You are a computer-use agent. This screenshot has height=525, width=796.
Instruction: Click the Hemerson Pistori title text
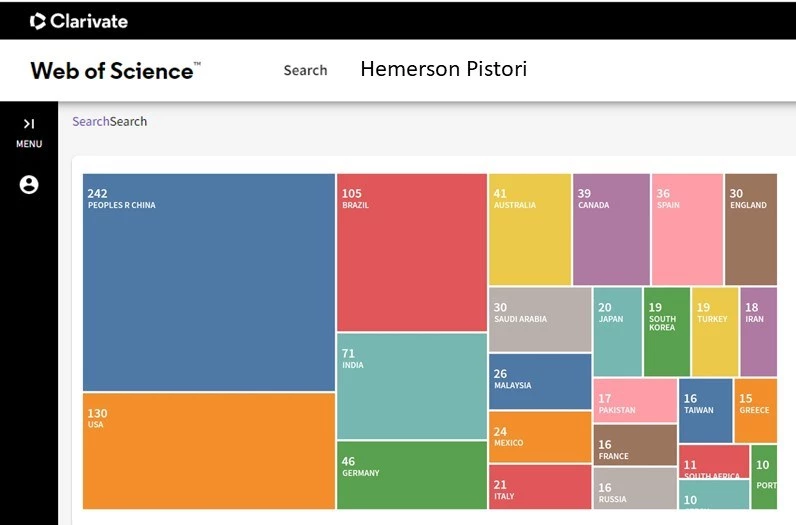tap(443, 69)
